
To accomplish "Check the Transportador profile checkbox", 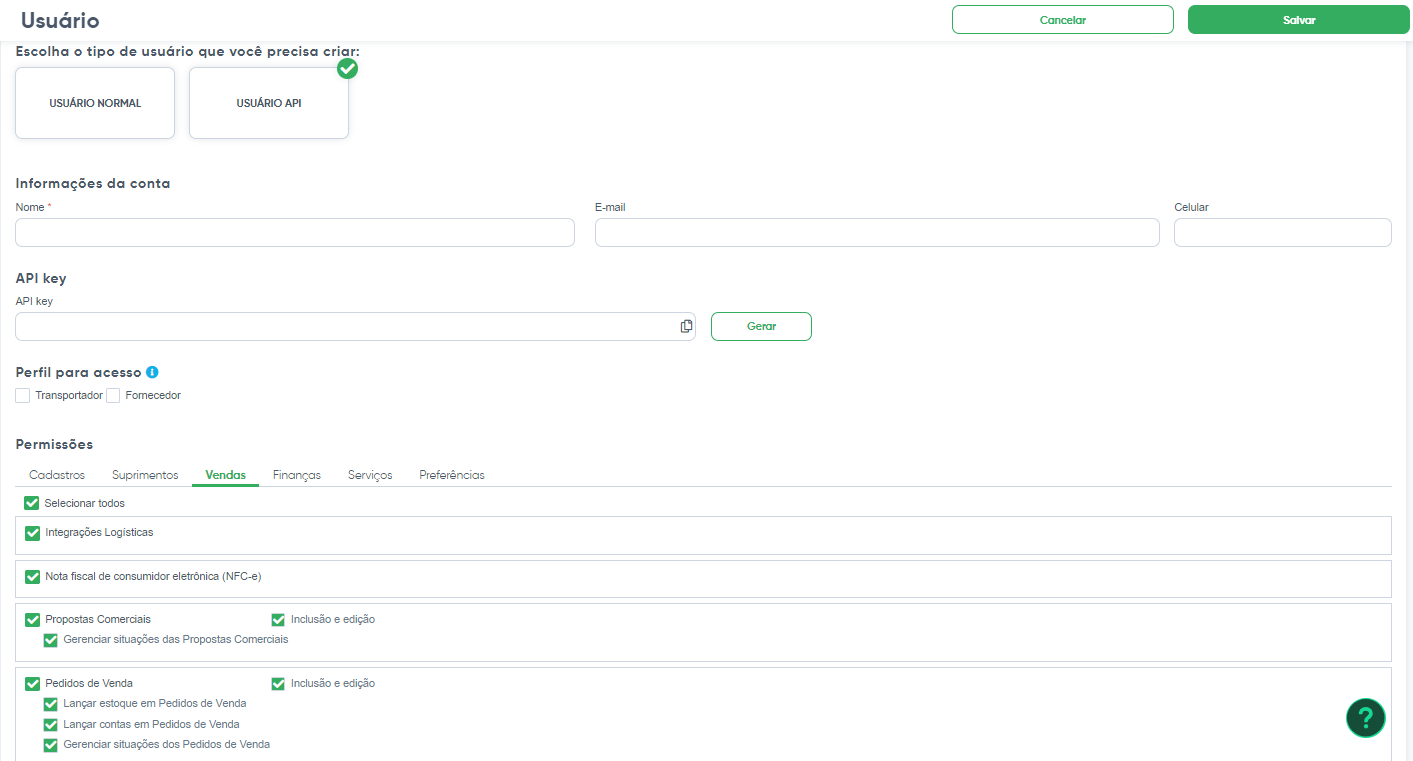I will [x=23, y=395].
